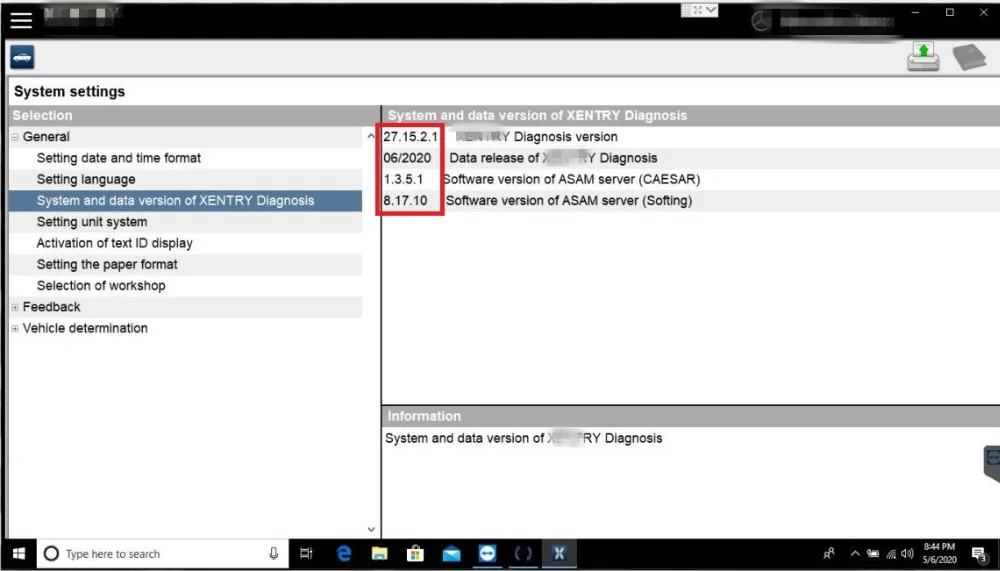
Task: Expand the Vehicle determination node
Action: 15,329
